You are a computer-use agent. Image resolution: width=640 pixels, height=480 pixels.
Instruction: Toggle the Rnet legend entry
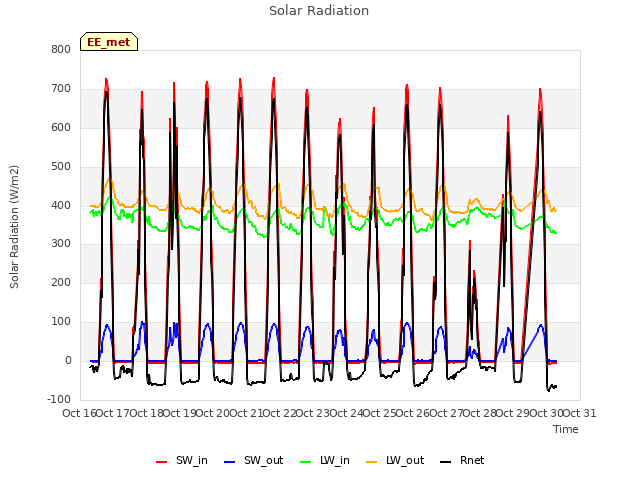(462, 460)
